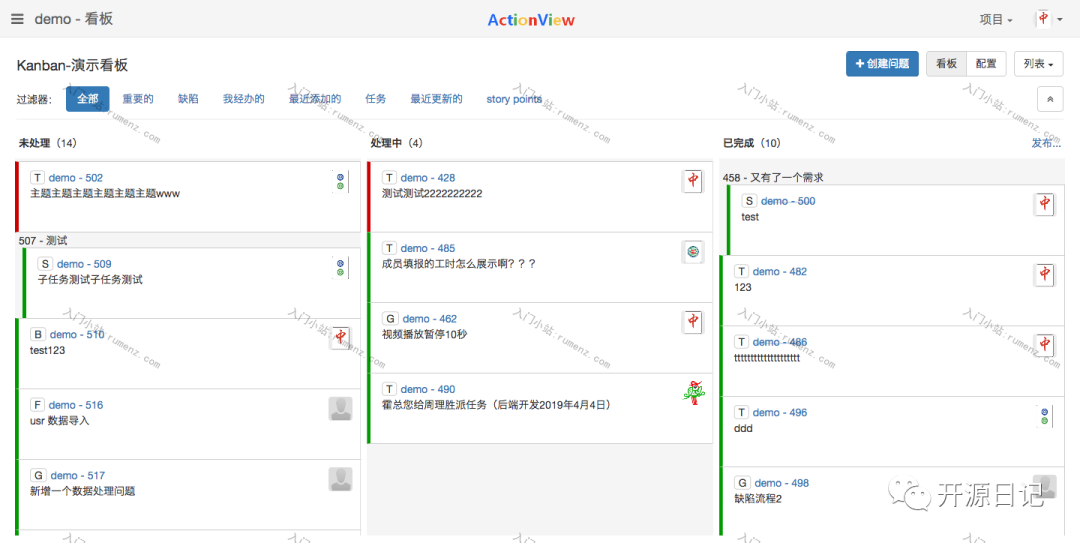Viewport: 1080px width, 543px height.
Task: Open issue demo - 516
Action: [x=76, y=405]
